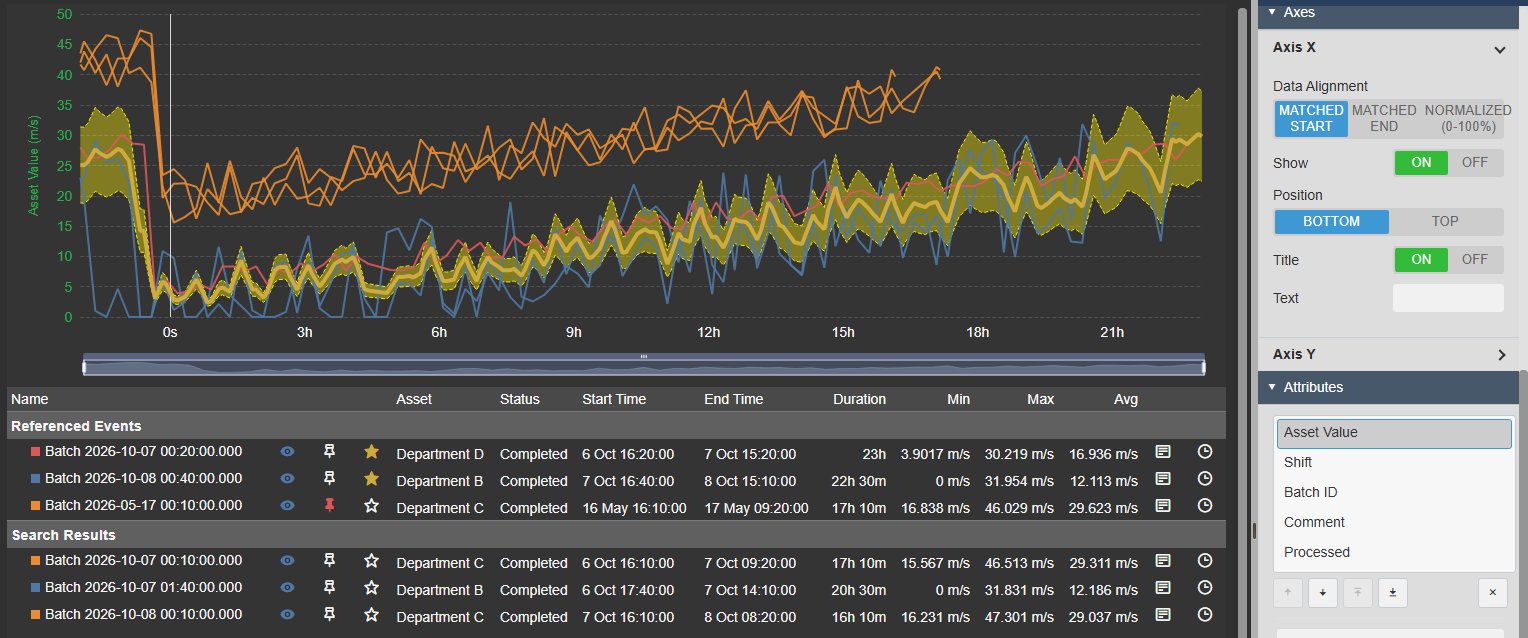Screen dimensions: 1528x638
Task: Select Processed attribute
Action: (x=1393, y=552)
